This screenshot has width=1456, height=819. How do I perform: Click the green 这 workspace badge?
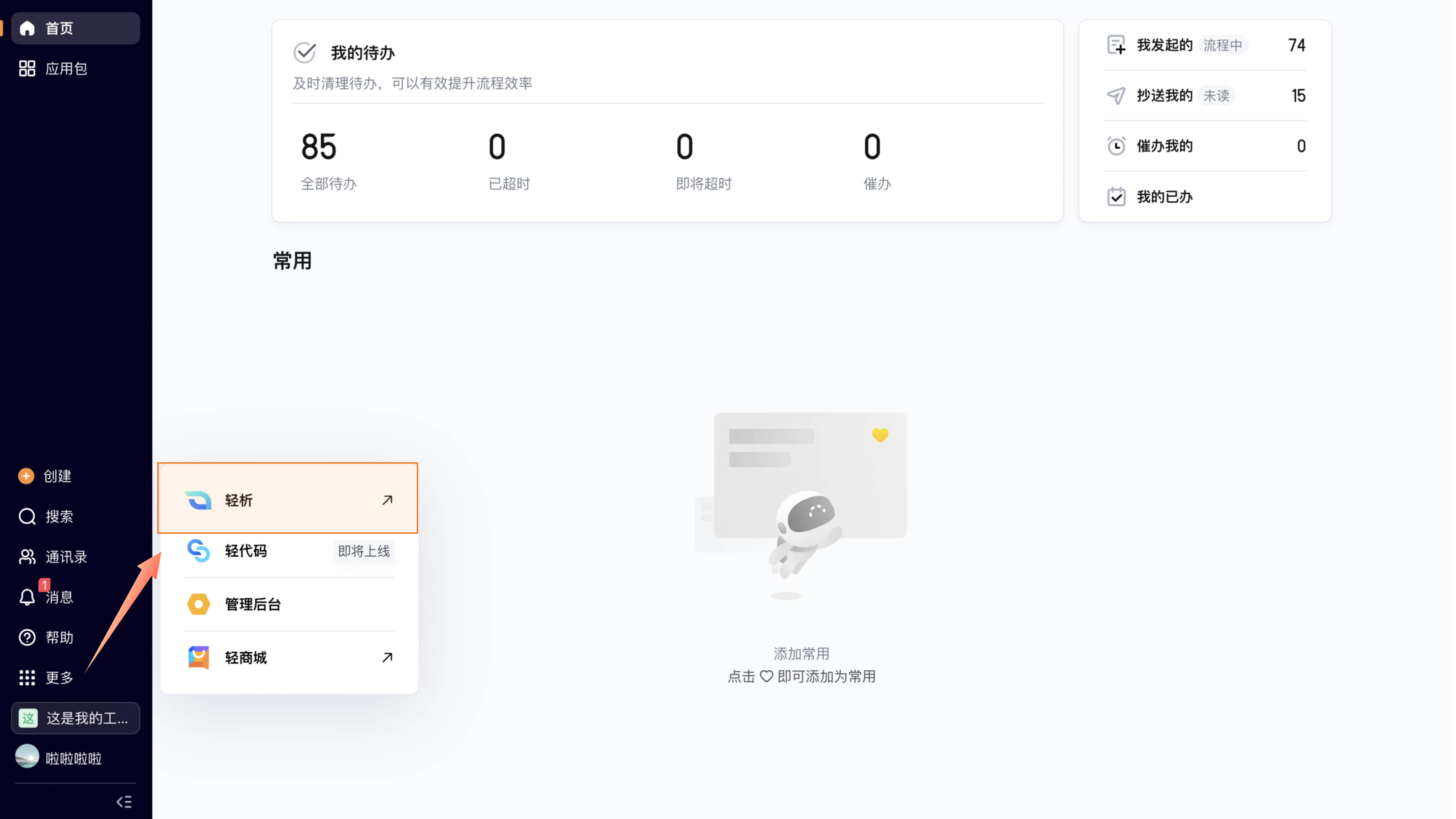tap(28, 718)
